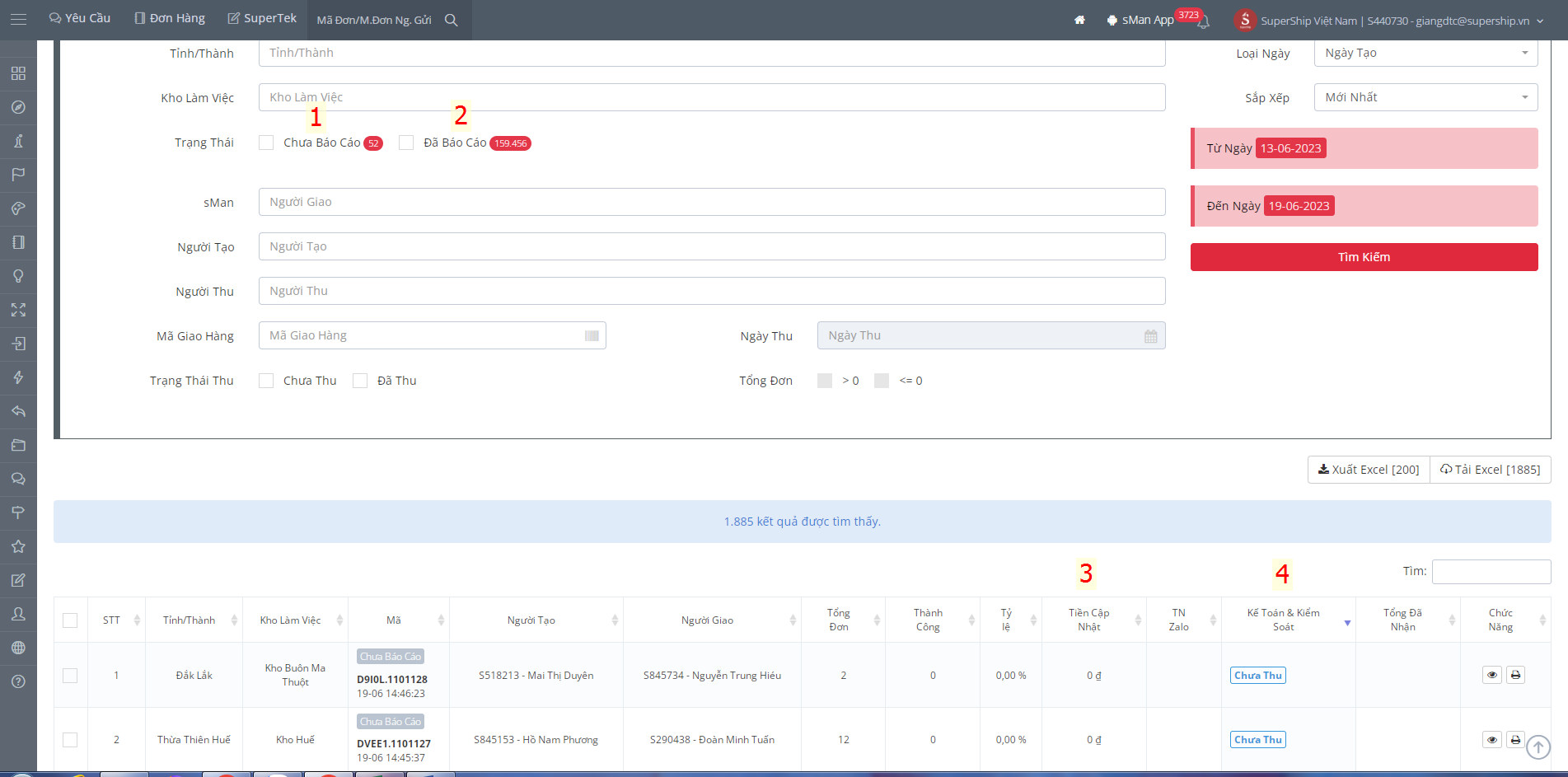This screenshot has width=1568, height=777.
Task: Print row D9I0L.1101128 using printer icon
Action: [1515, 675]
